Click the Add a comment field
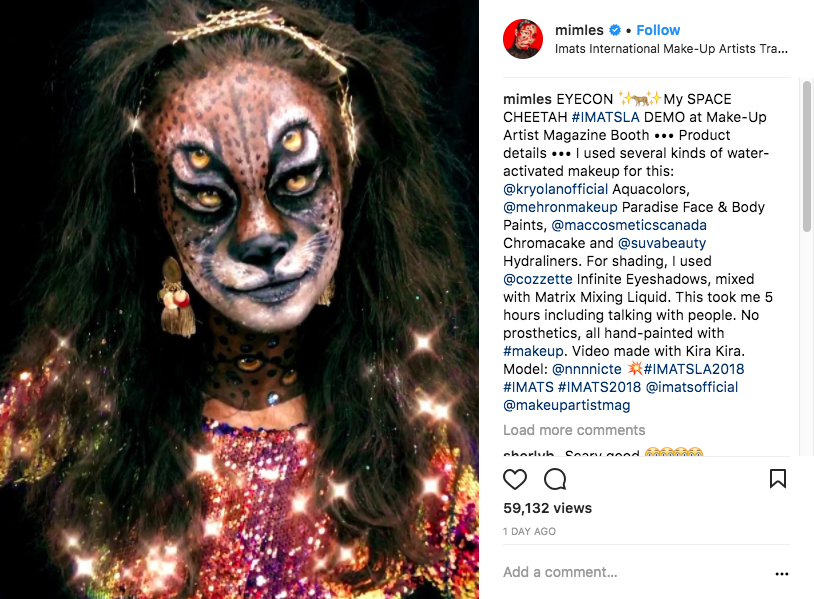Image resolution: width=814 pixels, height=599 pixels. [630, 573]
